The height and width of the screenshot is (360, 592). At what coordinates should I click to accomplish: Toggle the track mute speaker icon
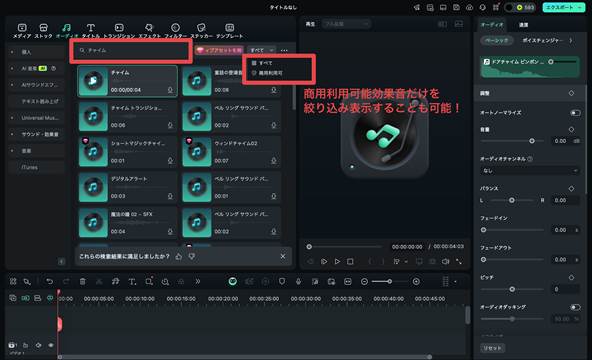(38, 345)
